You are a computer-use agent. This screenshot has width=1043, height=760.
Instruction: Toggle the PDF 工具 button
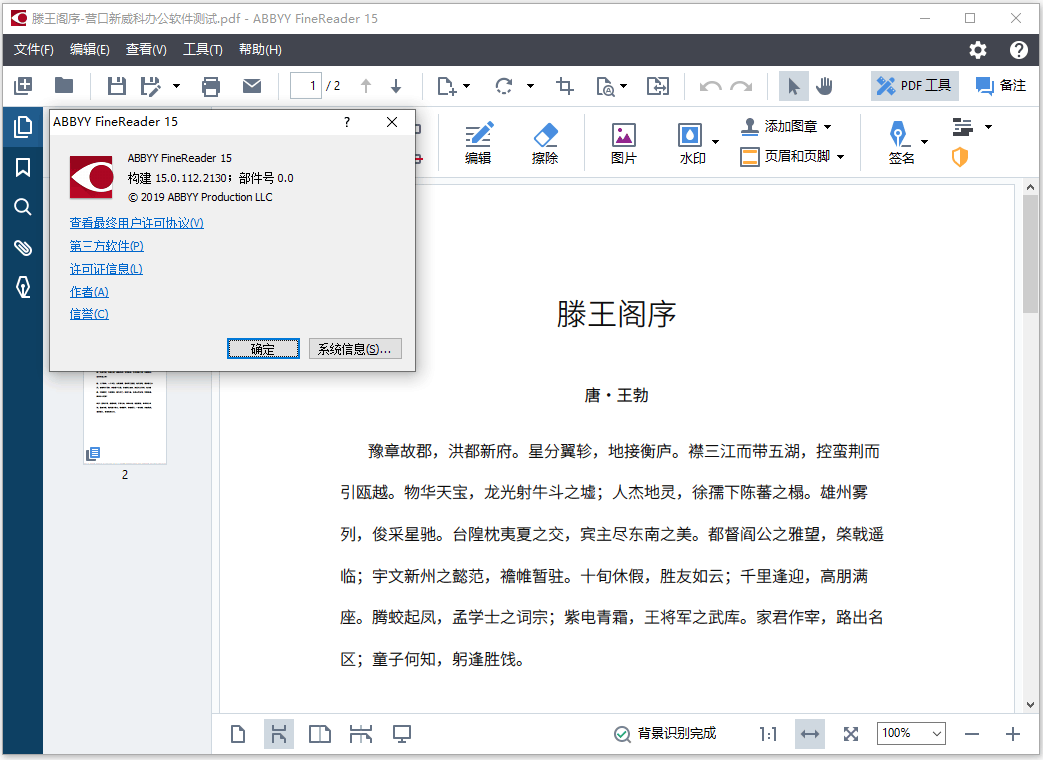coord(914,86)
